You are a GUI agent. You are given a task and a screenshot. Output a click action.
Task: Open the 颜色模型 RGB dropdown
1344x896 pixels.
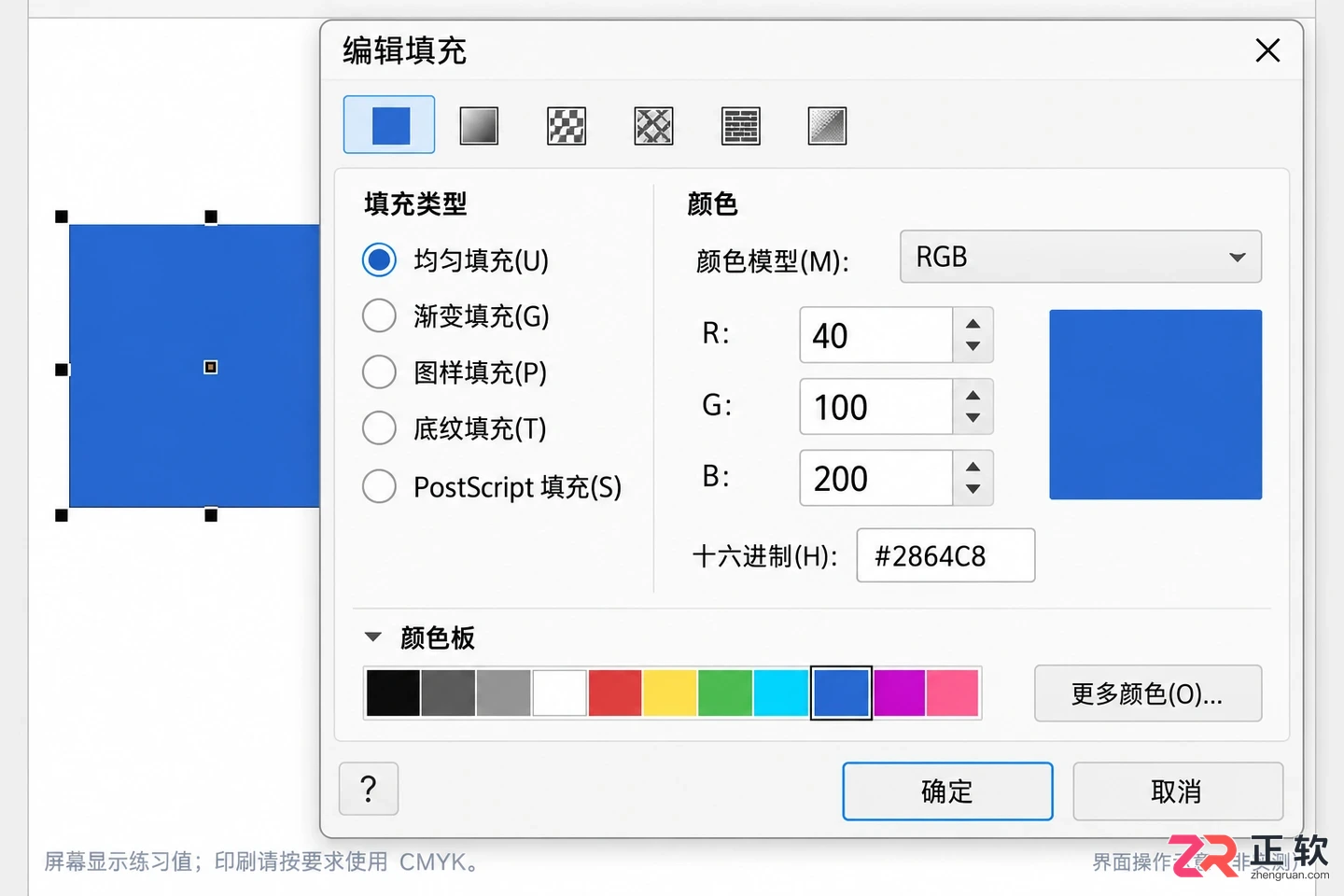click(x=1081, y=257)
